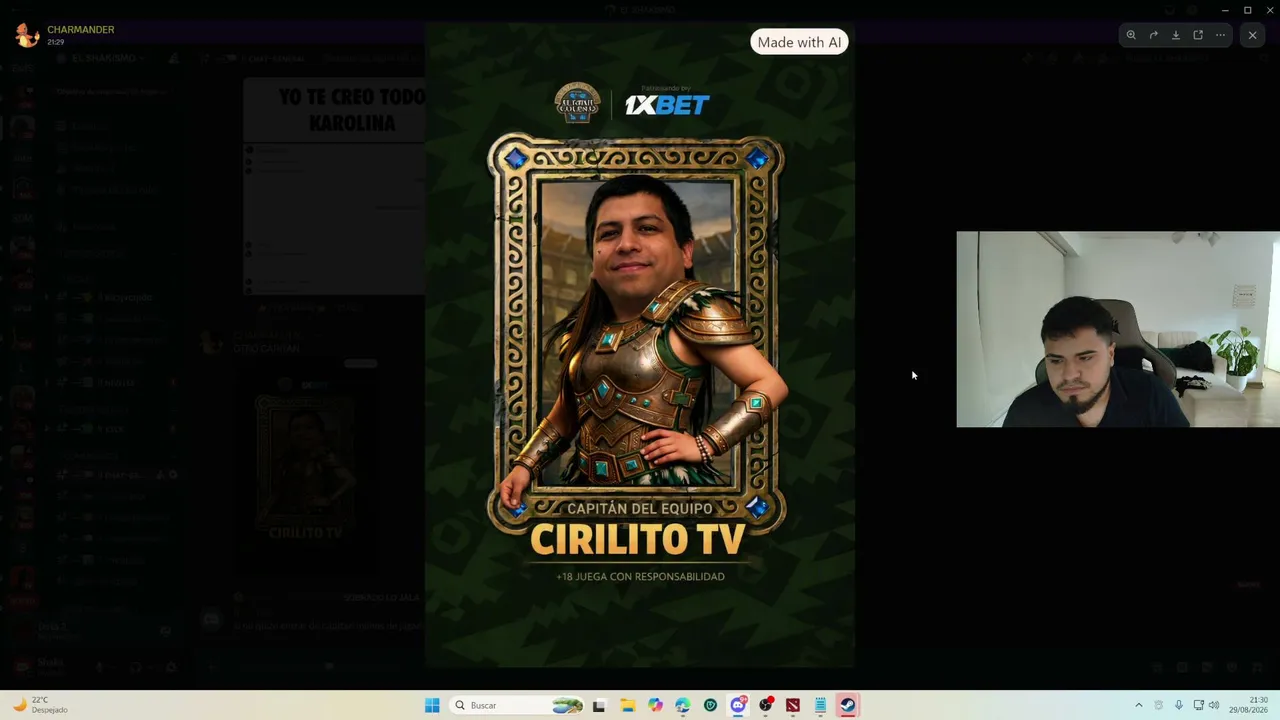Click the 'Made with AI' badge
This screenshot has width=1280, height=720.
(x=799, y=42)
